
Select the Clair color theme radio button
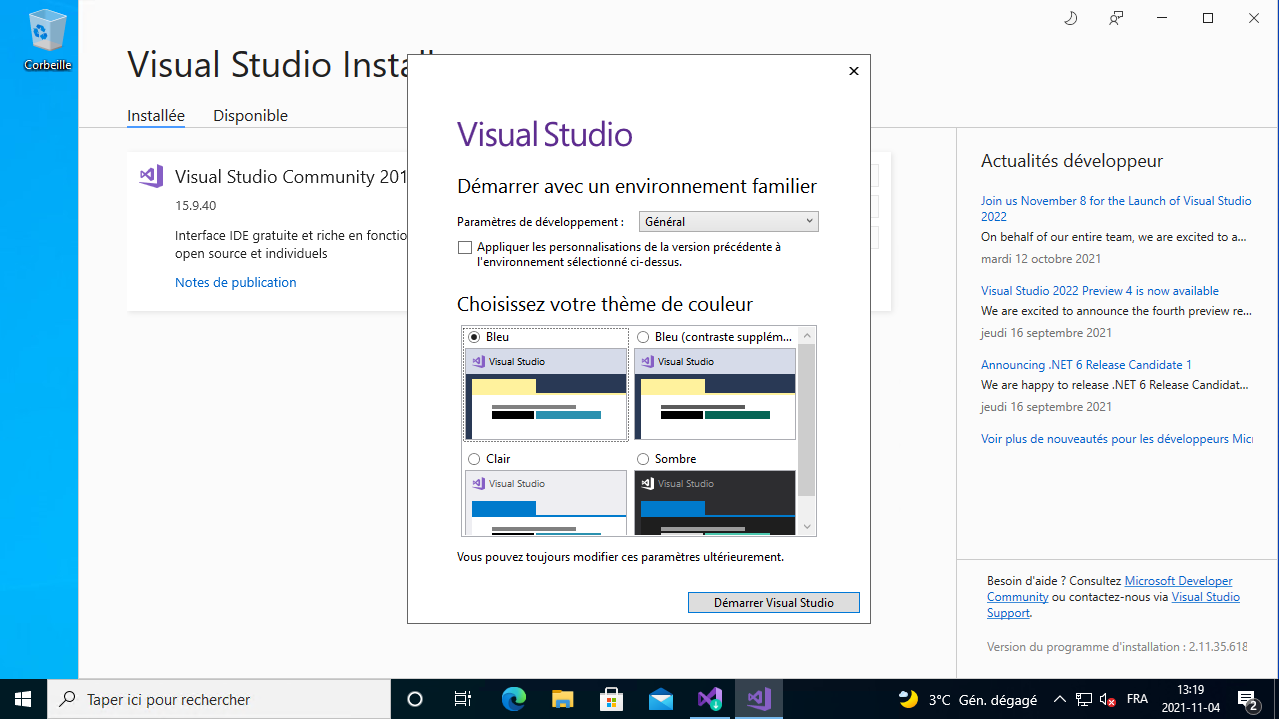[474, 459]
